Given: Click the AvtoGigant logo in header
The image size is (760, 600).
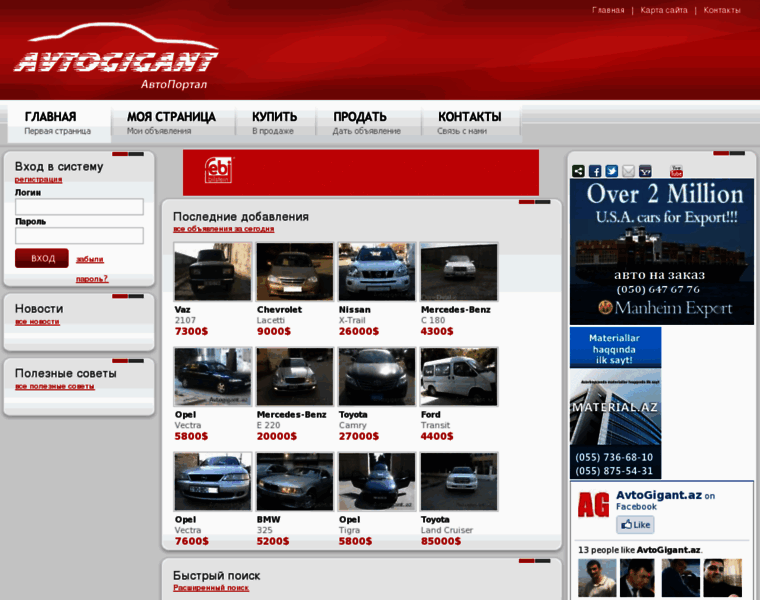Looking at the screenshot, I should click(x=116, y=56).
